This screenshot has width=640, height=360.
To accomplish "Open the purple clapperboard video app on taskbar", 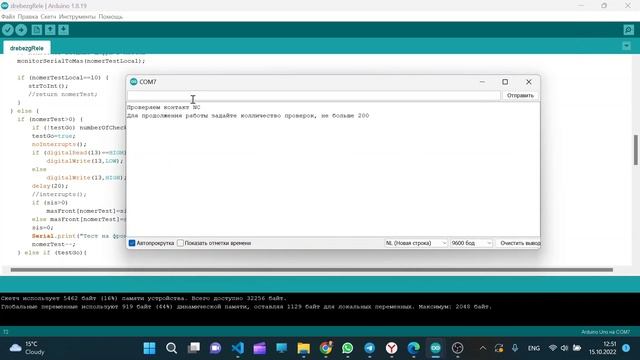I will point(260,348).
